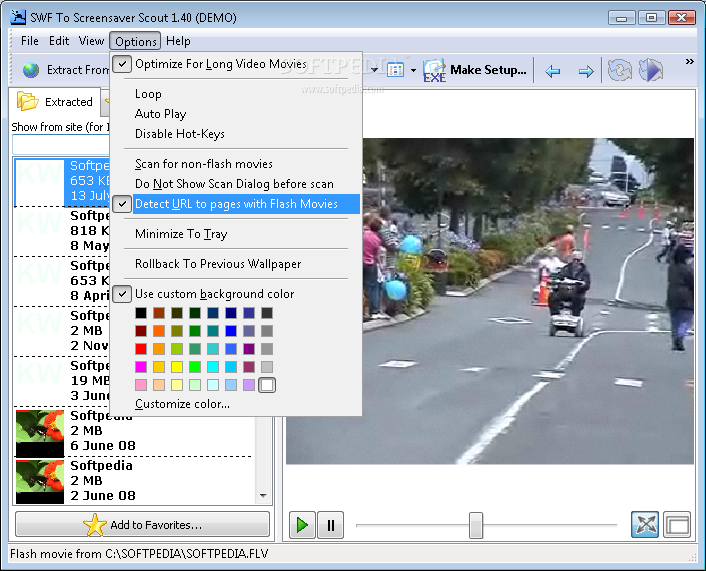Click the Extract From globe icon
This screenshot has width=706, height=571.
(x=31, y=70)
